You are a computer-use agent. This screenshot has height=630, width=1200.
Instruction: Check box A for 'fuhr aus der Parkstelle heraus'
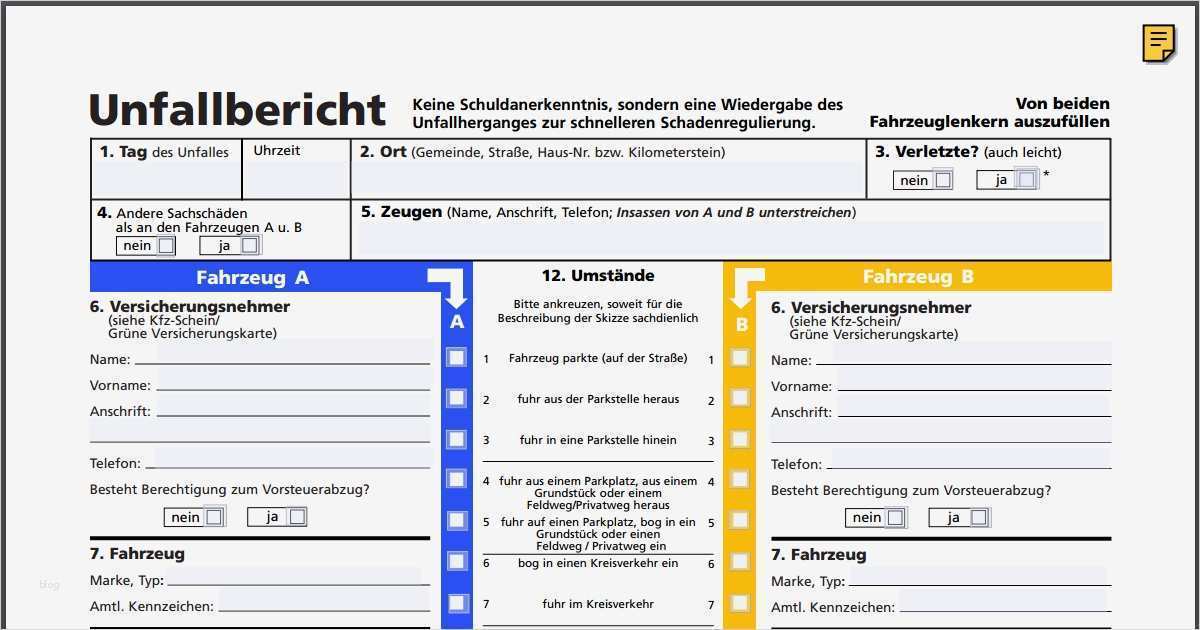[x=456, y=398]
